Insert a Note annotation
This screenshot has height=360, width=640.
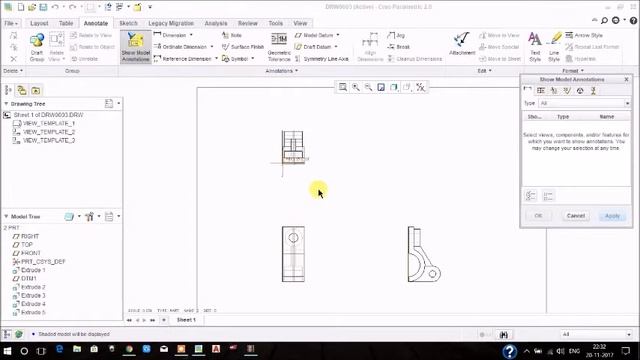(x=232, y=36)
